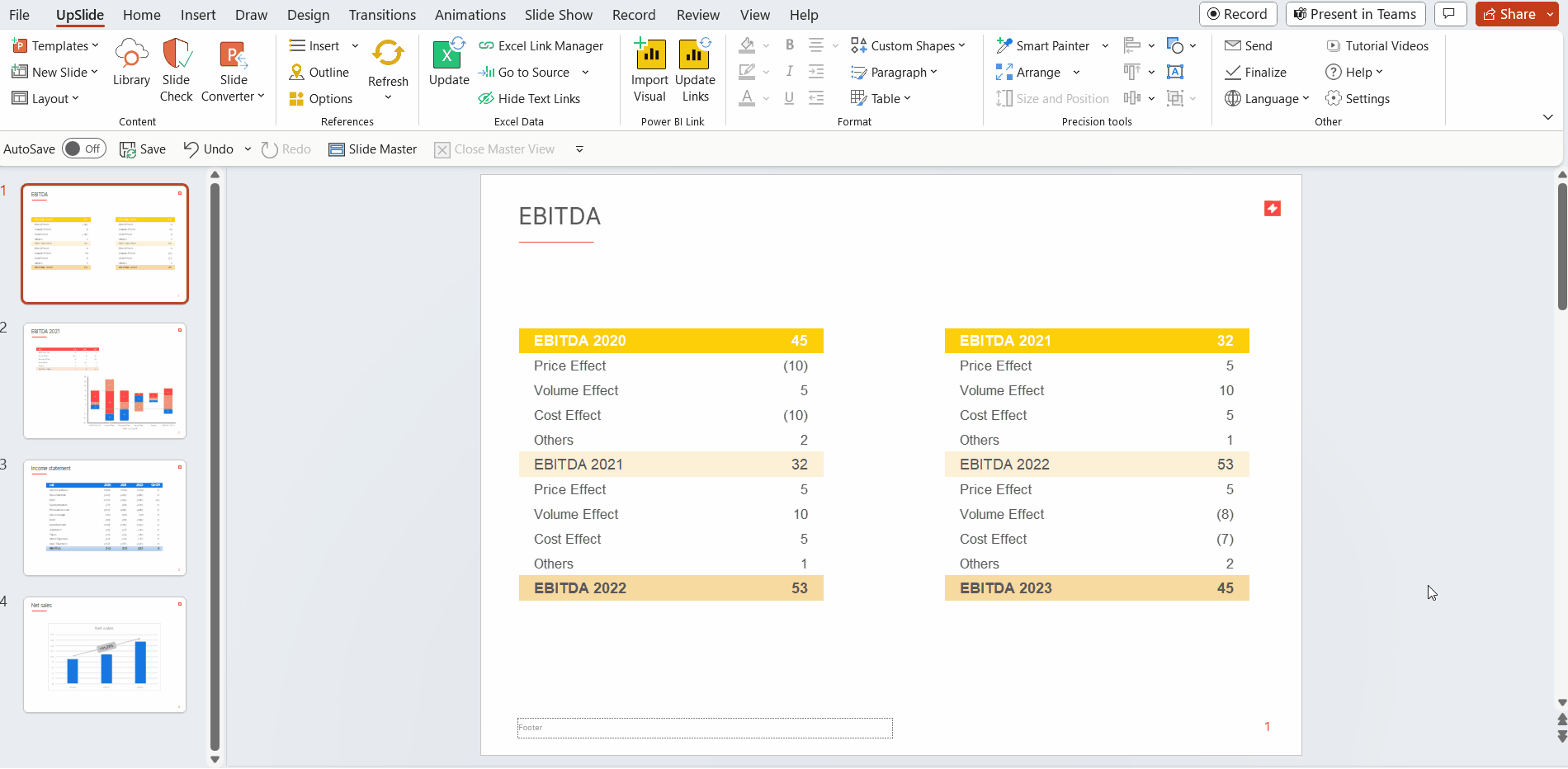Open the Help dropdown
The image size is (1568, 769).
[1354, 73]
